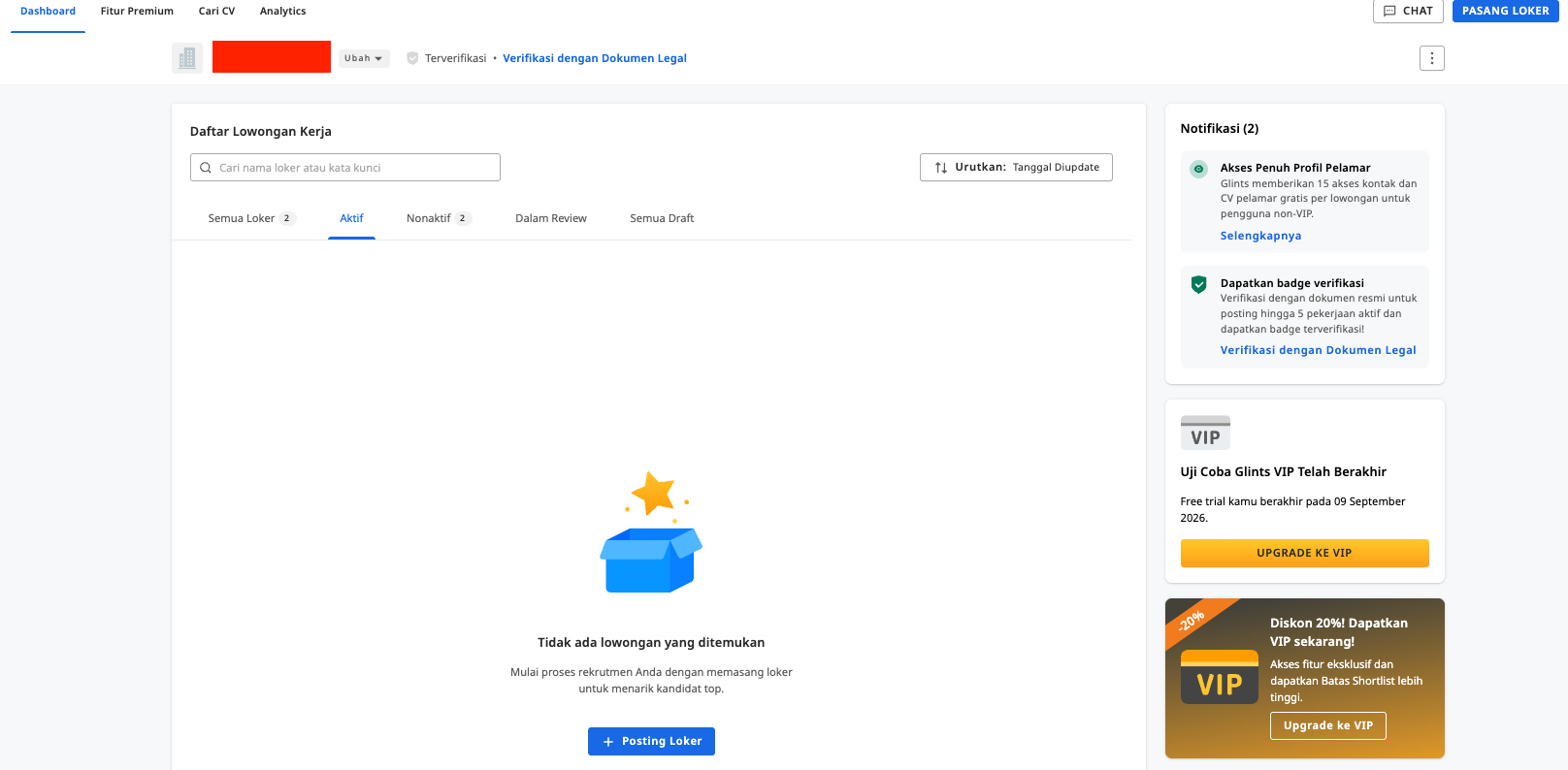
Task: Click the search magnifier icon
Action: 206,168
